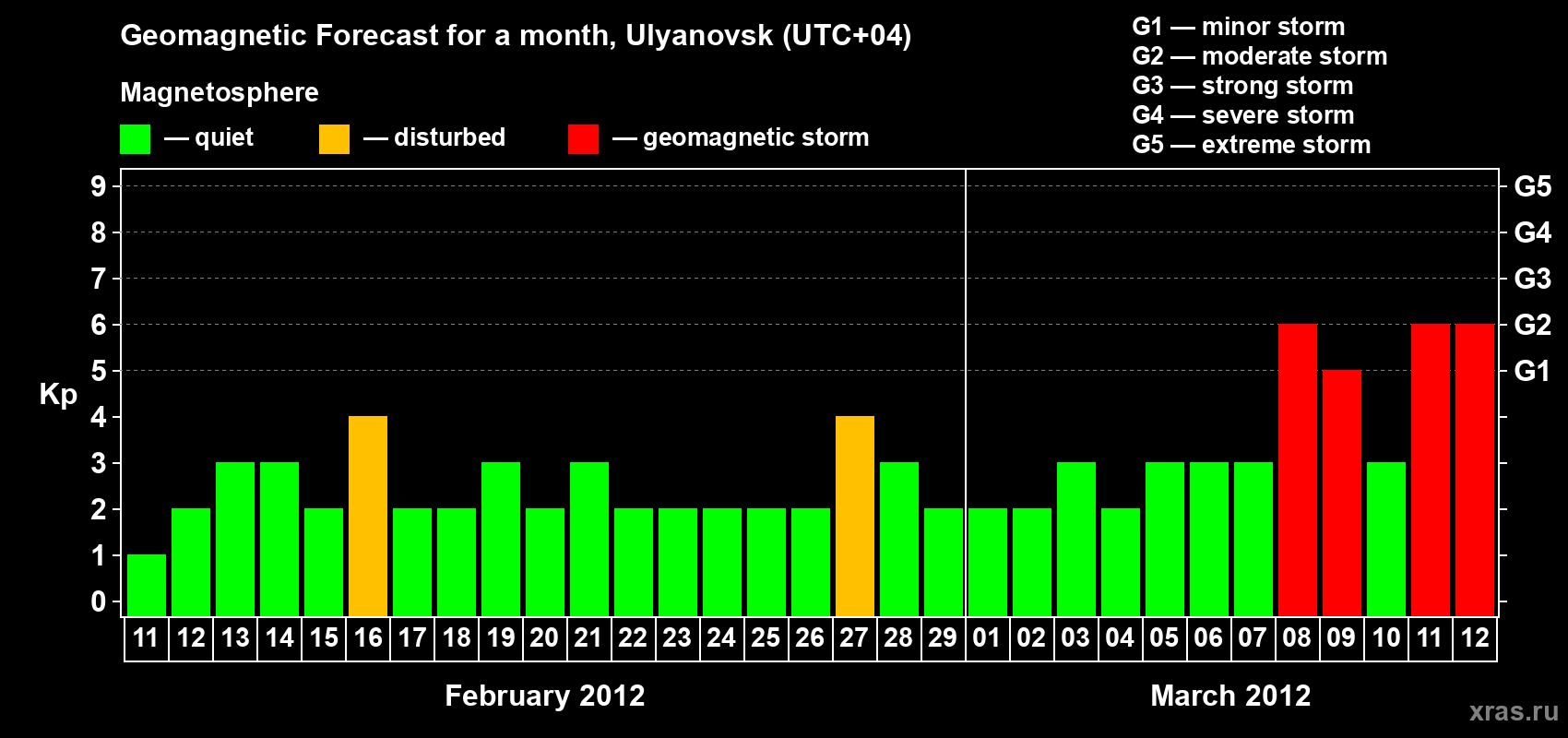Click the 'G4 — severe storm' legend line
The height and width of the screenshot is (738, 1568).
pyautogui.click(x=1243, y=115)
